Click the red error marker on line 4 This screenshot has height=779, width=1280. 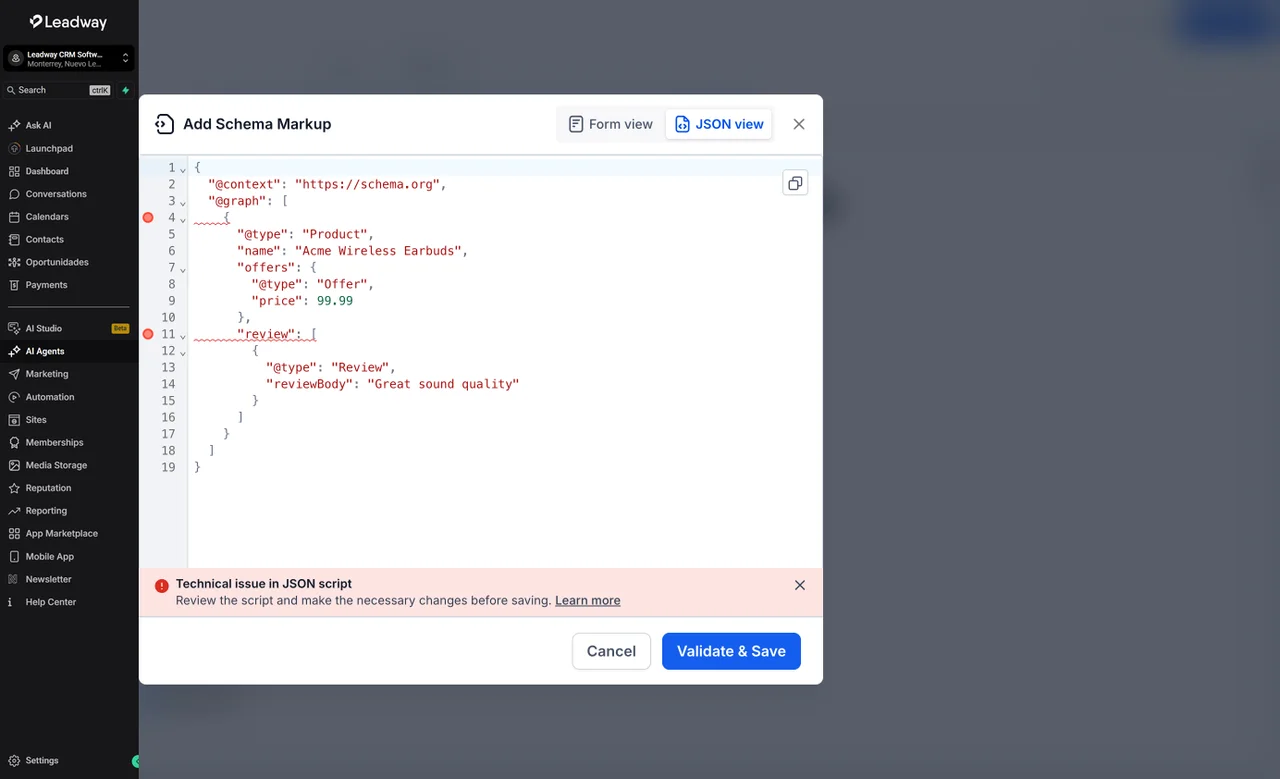point(148,218)
